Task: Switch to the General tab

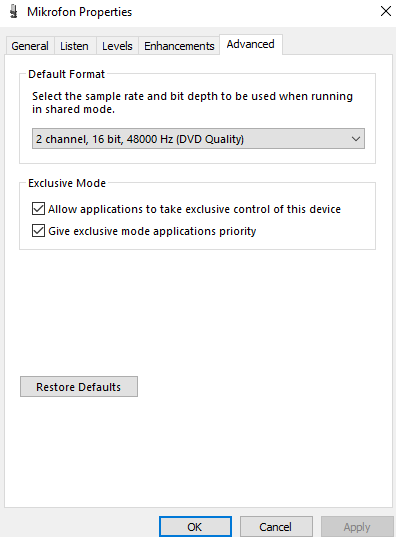Action: click(30, 46)
